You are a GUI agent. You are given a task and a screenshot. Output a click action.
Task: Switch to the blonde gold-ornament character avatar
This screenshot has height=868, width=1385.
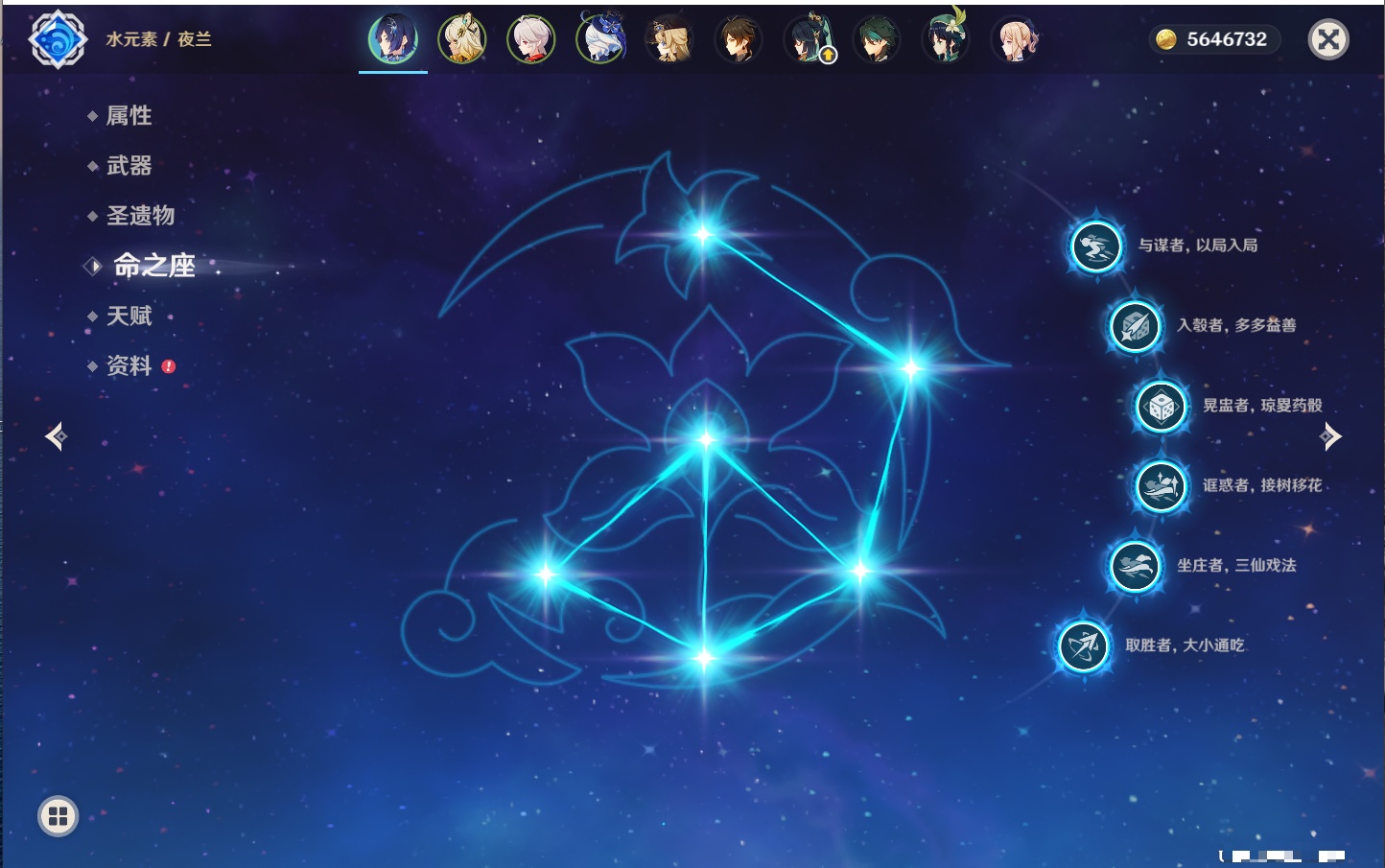(x=462, y=39)
